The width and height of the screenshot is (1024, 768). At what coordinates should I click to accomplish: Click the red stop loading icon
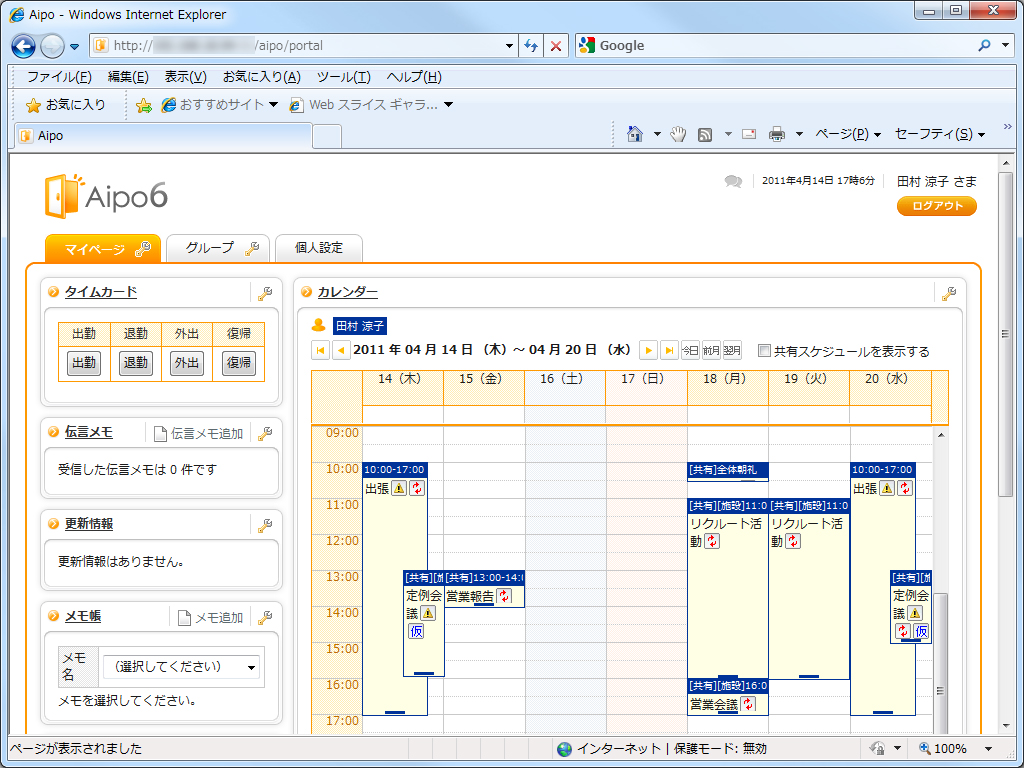556,46
